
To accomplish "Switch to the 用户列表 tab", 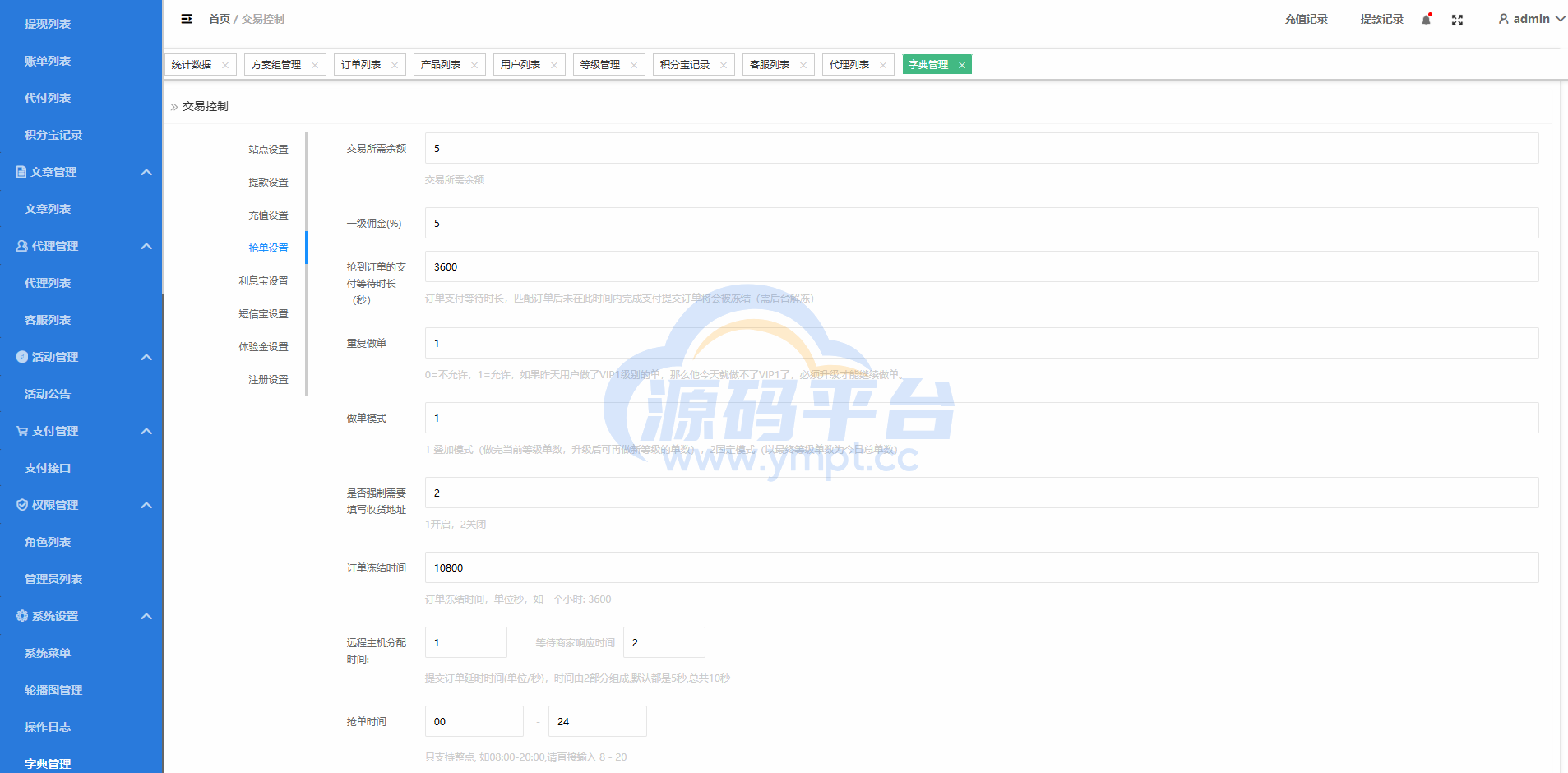I will (520, 65).
